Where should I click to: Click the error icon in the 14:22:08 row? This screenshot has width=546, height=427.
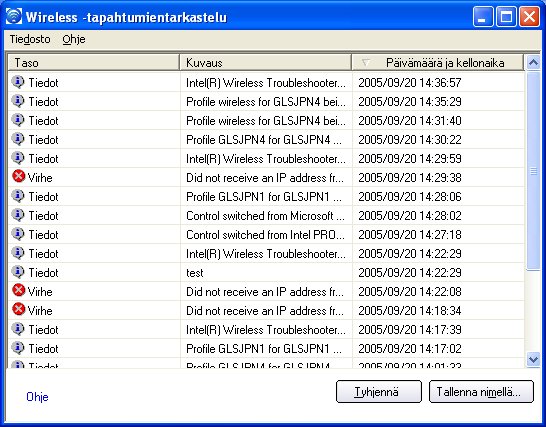coord(18,290)
